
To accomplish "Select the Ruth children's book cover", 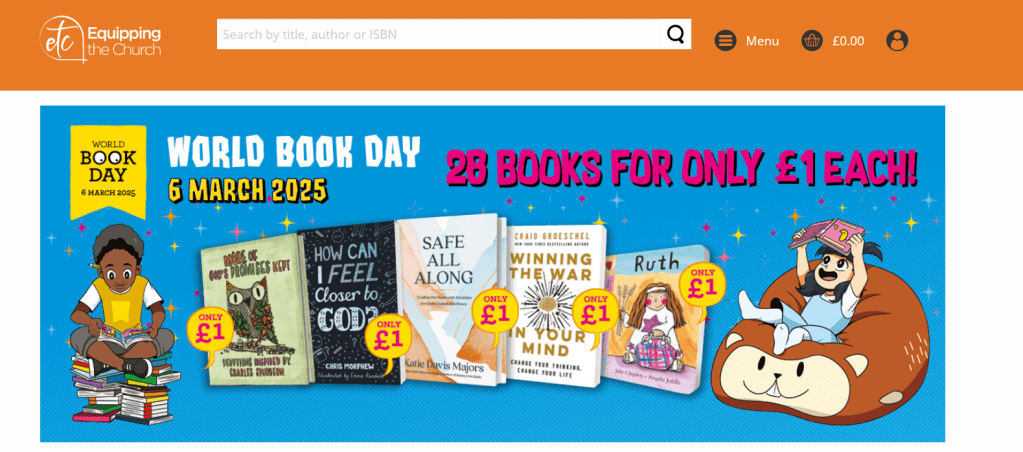I will pos(655,320).
